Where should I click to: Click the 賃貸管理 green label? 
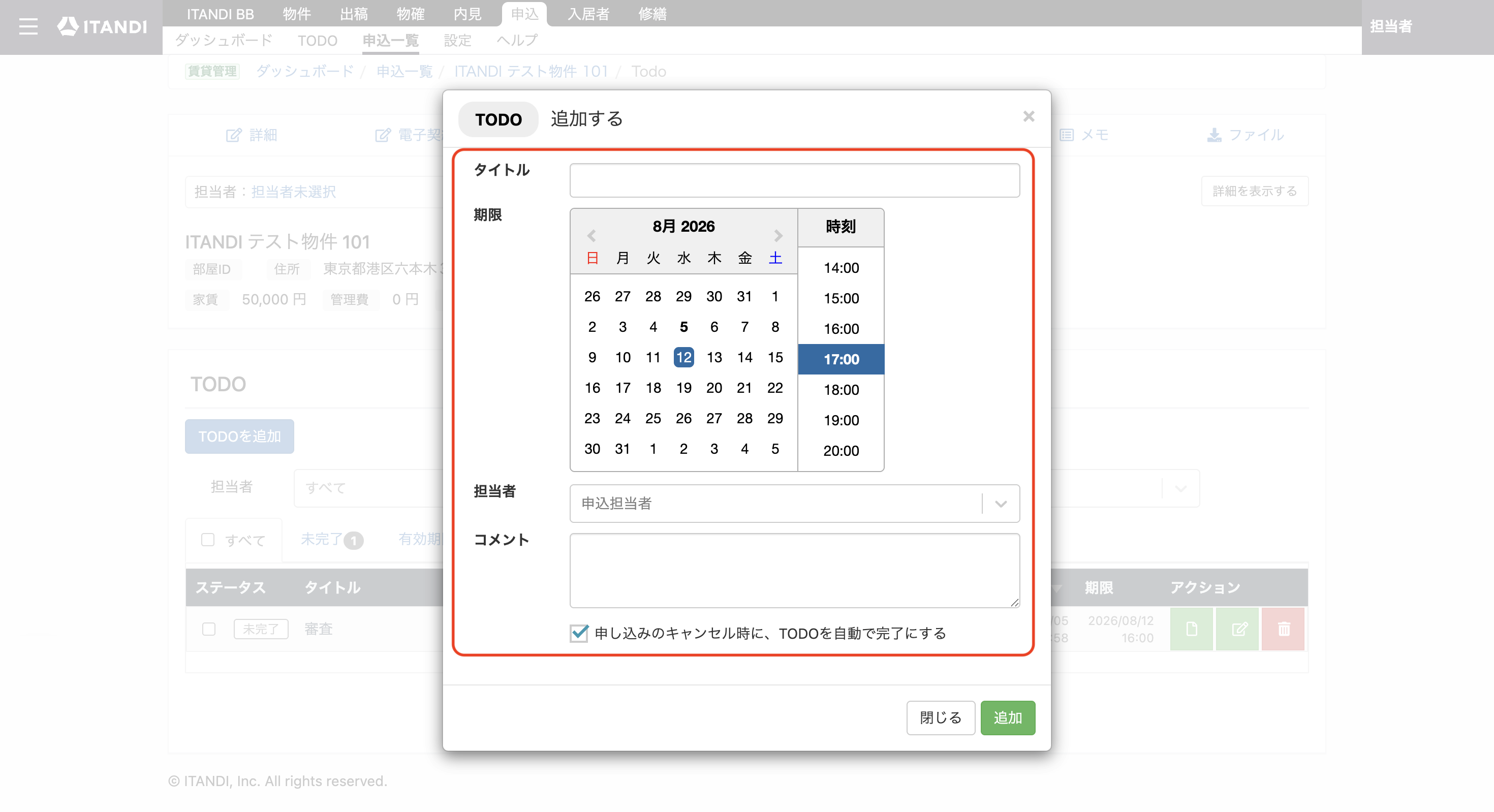[x=212, y=71]
